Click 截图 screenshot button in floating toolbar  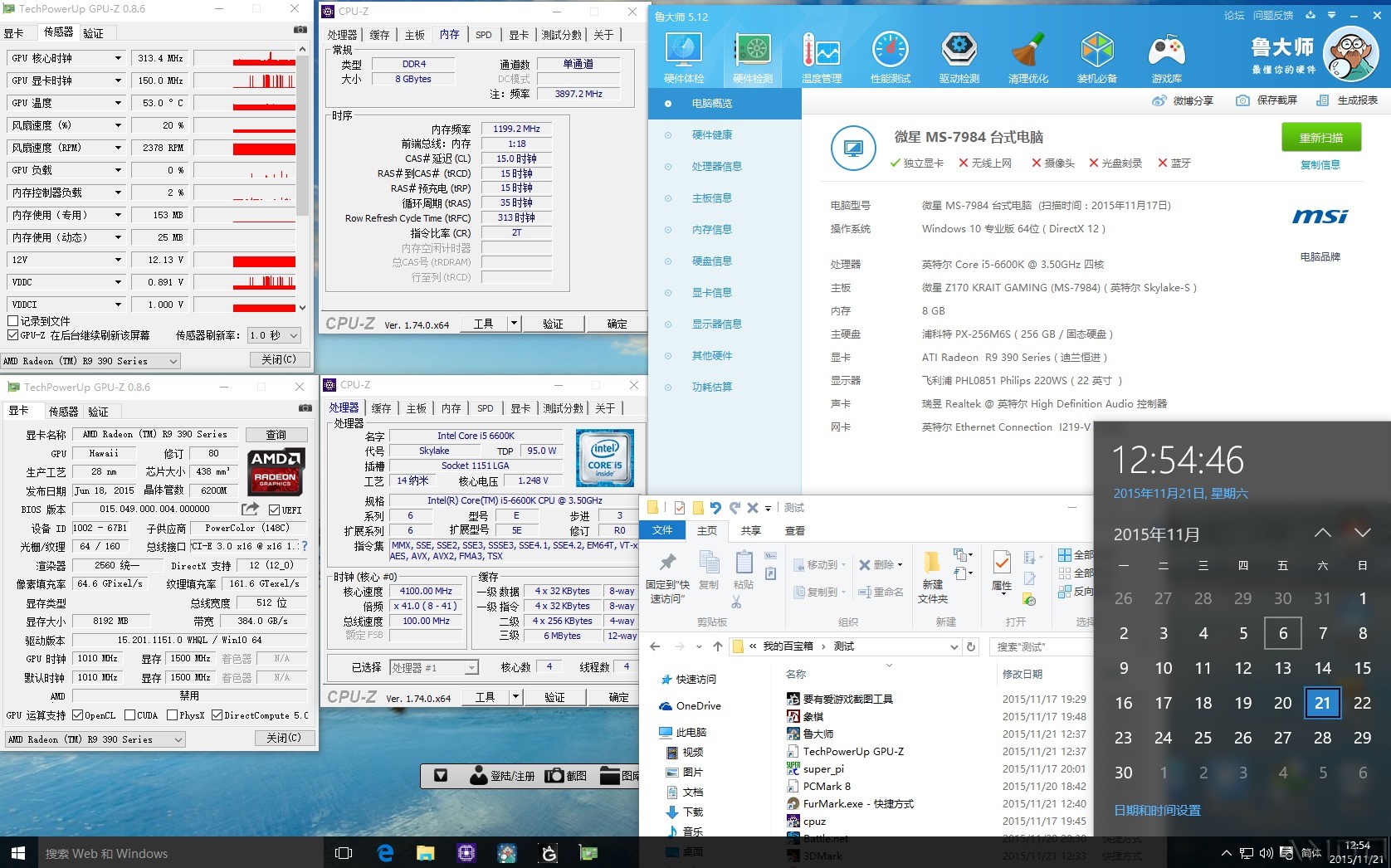pyautogui.click(x=566, y=776)
